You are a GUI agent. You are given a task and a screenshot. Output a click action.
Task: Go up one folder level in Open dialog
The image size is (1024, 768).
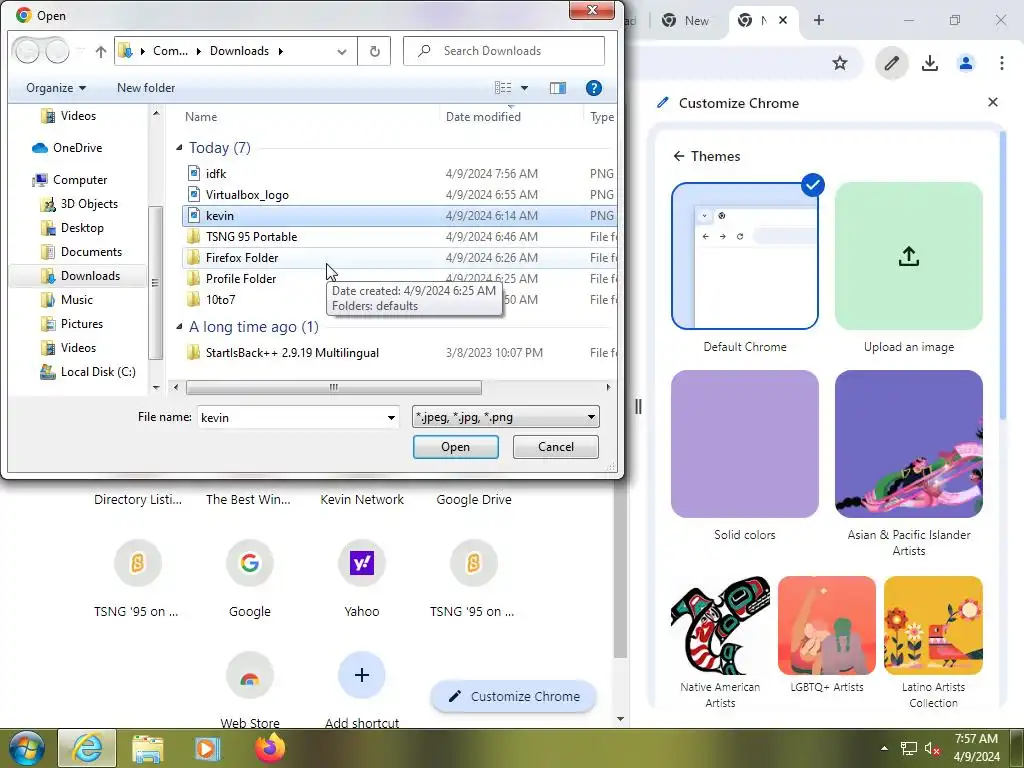pyautogui.click(x=101, y=51)
